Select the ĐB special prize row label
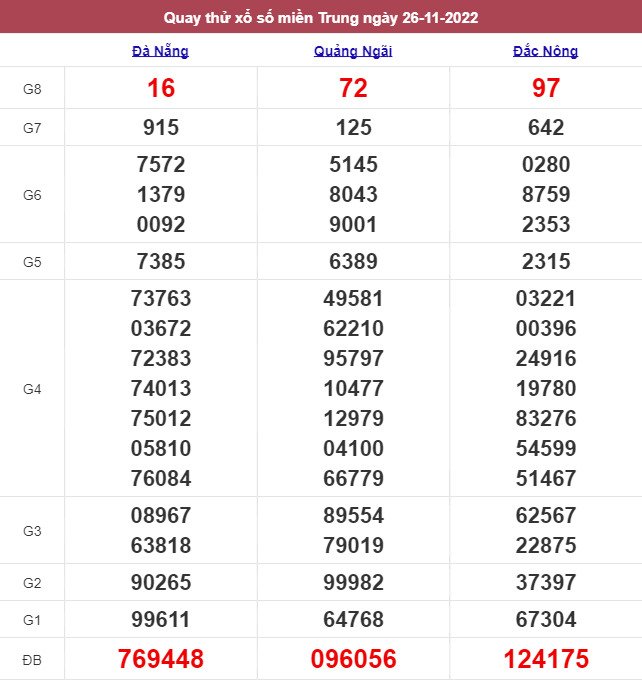This screenshot has width=642, height=680. (32, 660)
